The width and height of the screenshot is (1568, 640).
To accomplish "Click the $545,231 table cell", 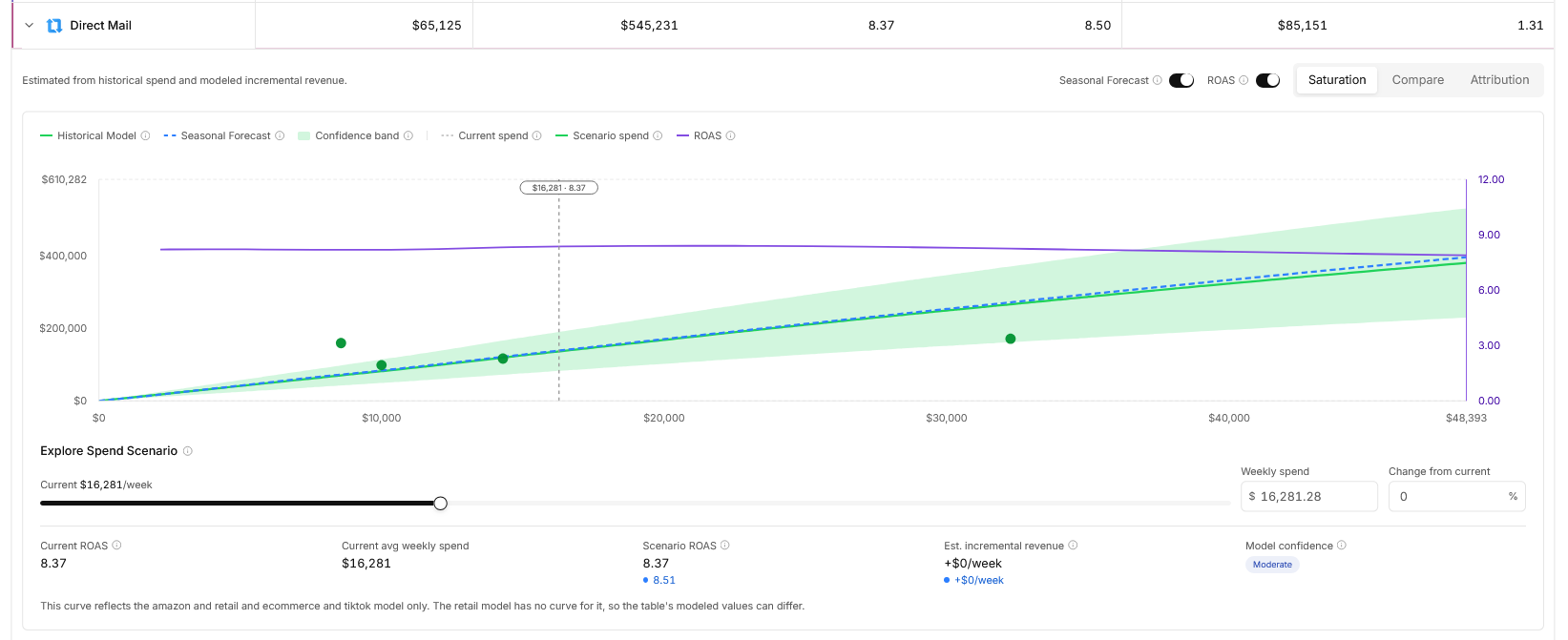I will pos(649,26).
